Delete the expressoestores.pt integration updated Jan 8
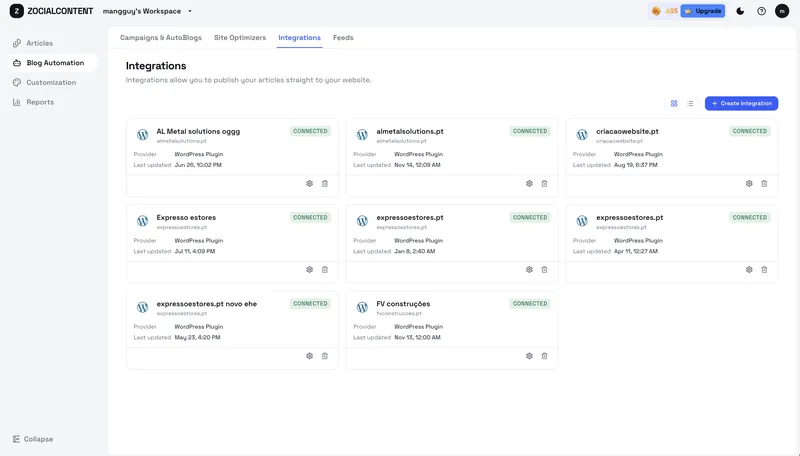 pyautogui.click(x=544, y=270)
